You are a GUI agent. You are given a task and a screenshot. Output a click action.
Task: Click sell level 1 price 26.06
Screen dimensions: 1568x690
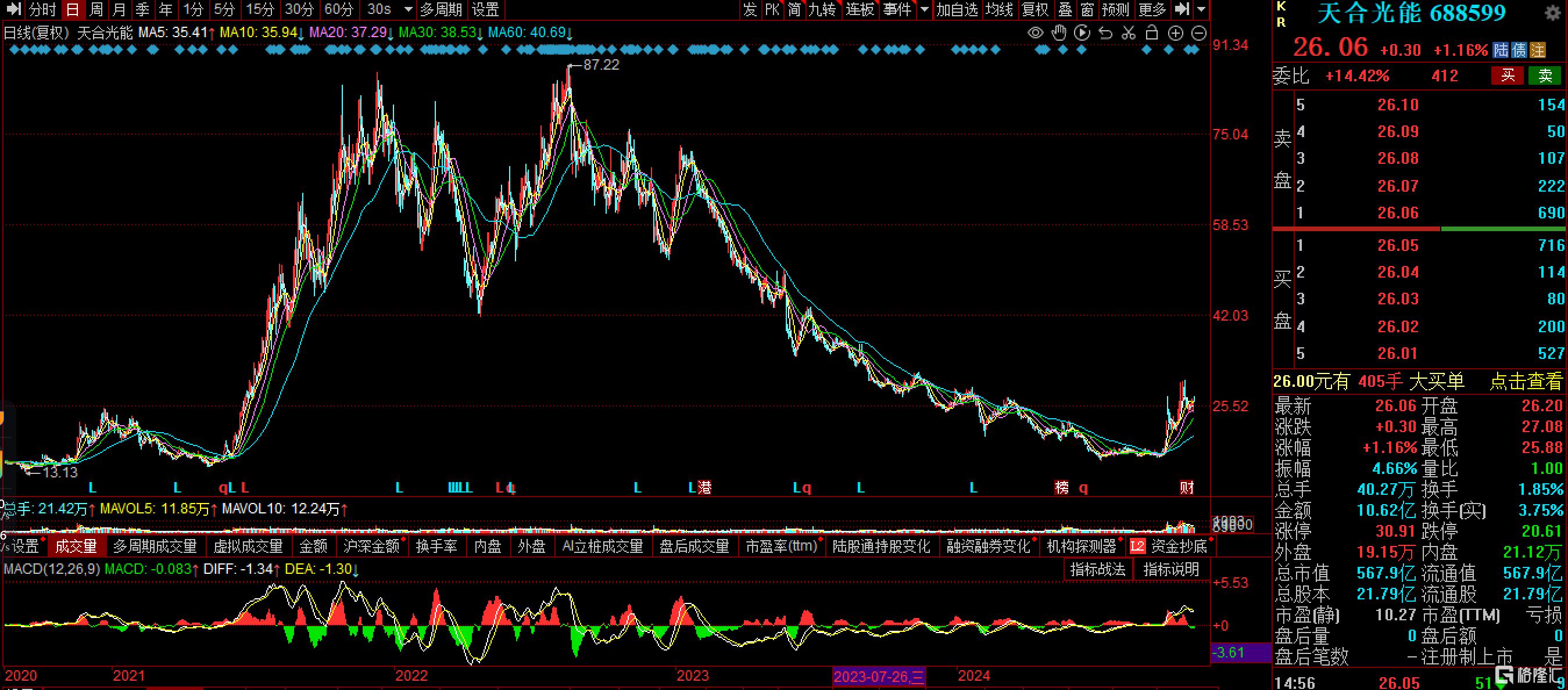[1398, 213]
